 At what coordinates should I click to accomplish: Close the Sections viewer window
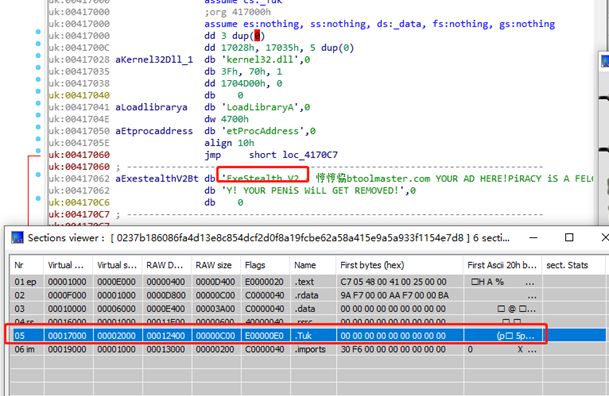(605, 237)
